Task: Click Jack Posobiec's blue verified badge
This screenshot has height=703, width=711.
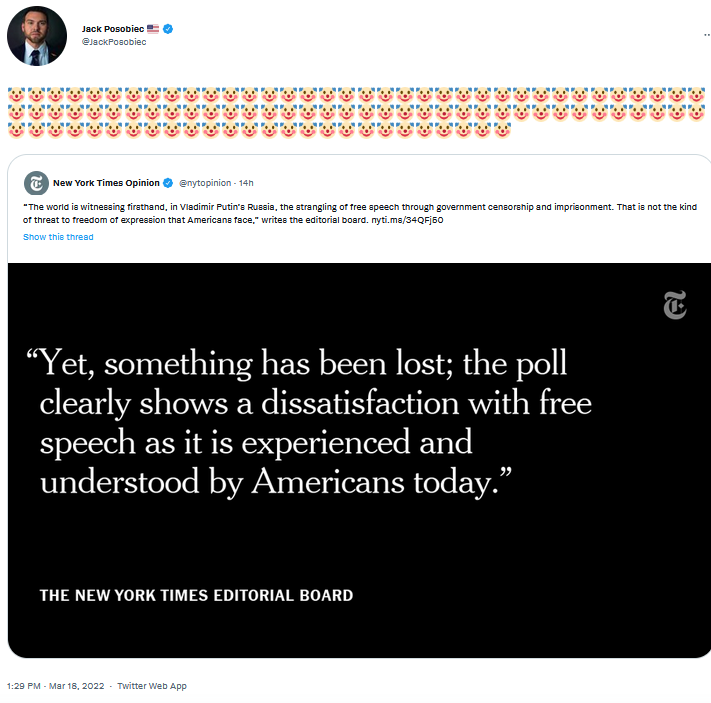Action: pyautogui.click(x=169, y=29)
